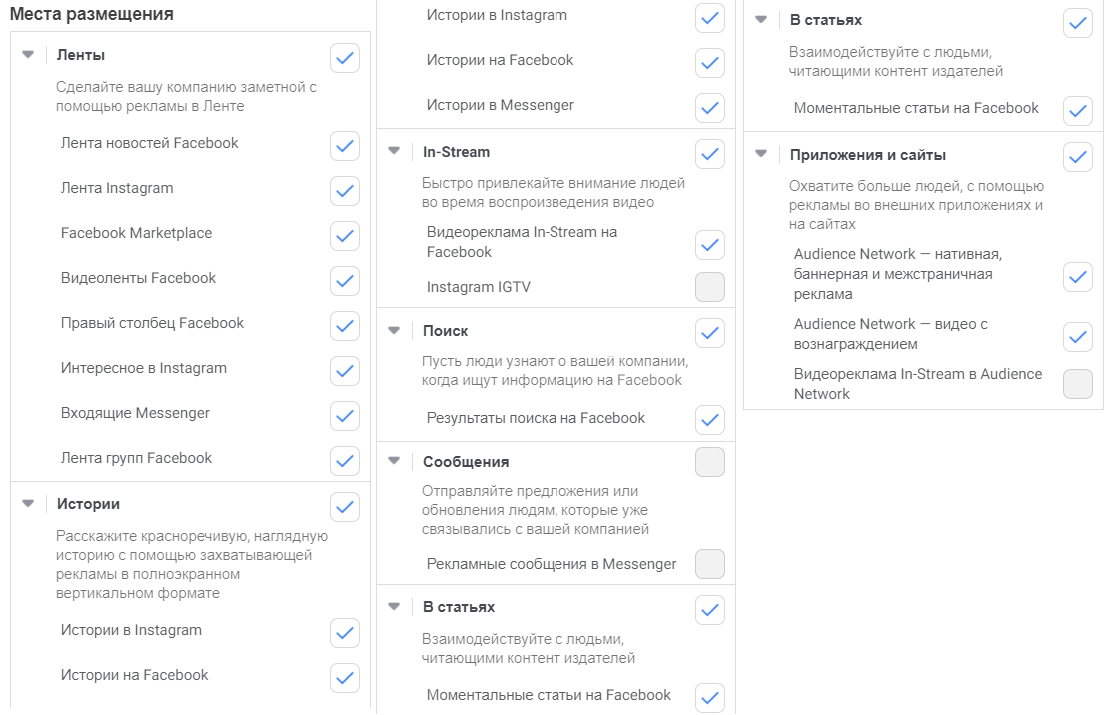
Task: Uncheck Интересное в Instagram
Action: click(x=345, y=371)
